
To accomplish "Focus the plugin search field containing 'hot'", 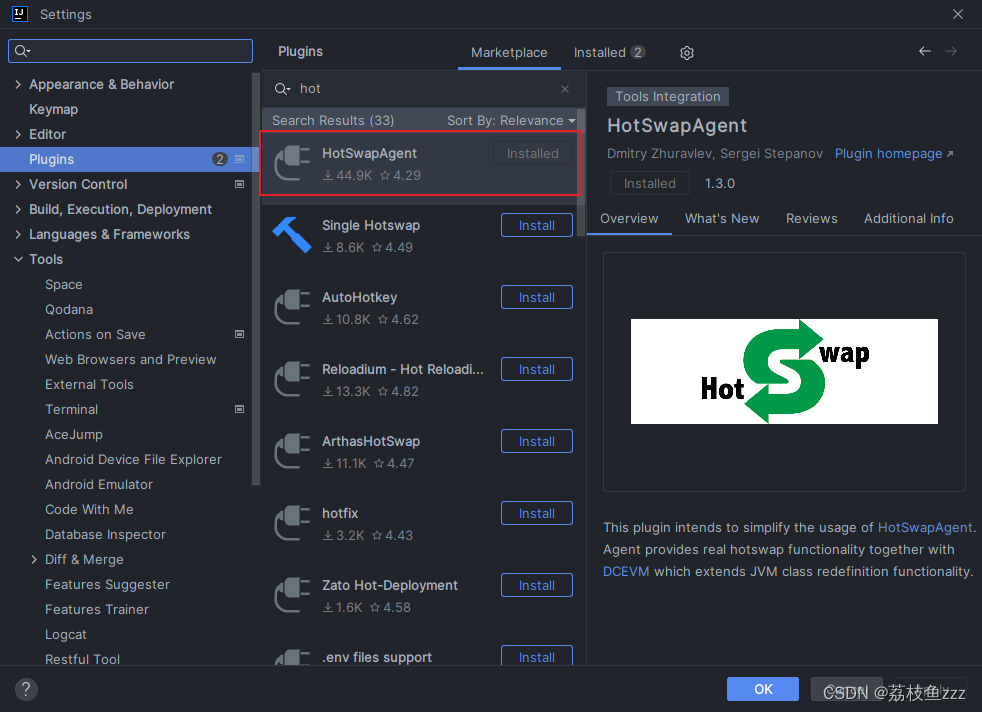I will click(425, 89).
